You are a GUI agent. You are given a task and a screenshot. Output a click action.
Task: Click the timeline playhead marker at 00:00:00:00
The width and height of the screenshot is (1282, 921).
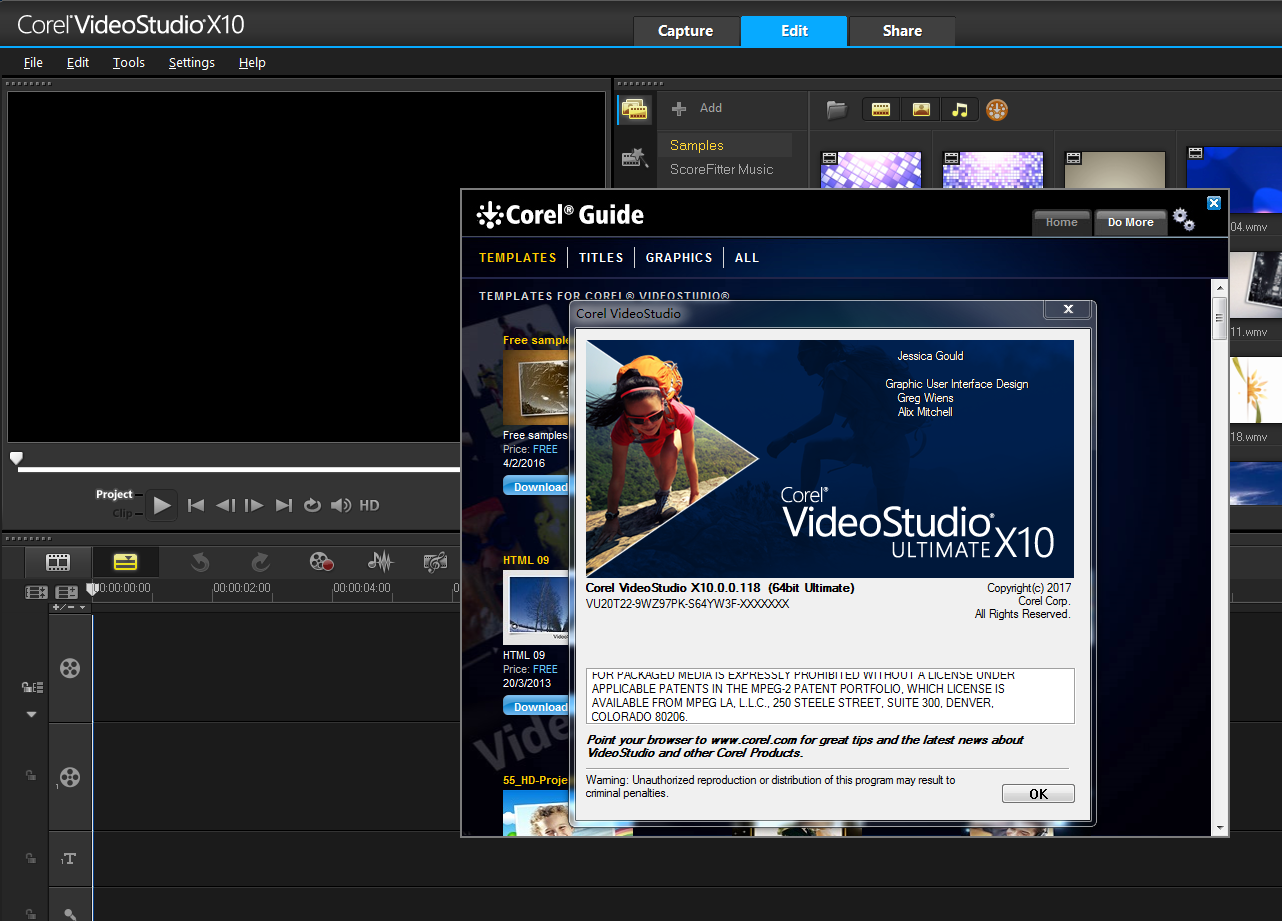(92, 590)
